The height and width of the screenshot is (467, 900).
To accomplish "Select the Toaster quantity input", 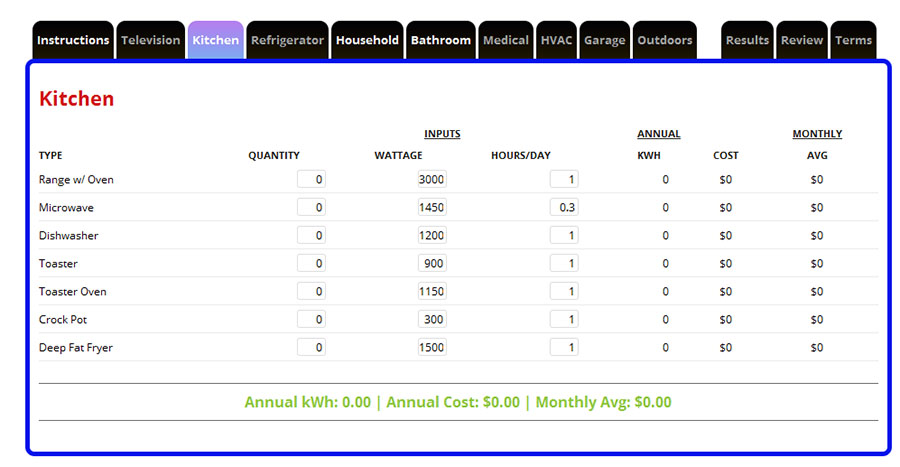I will point(311,264).
